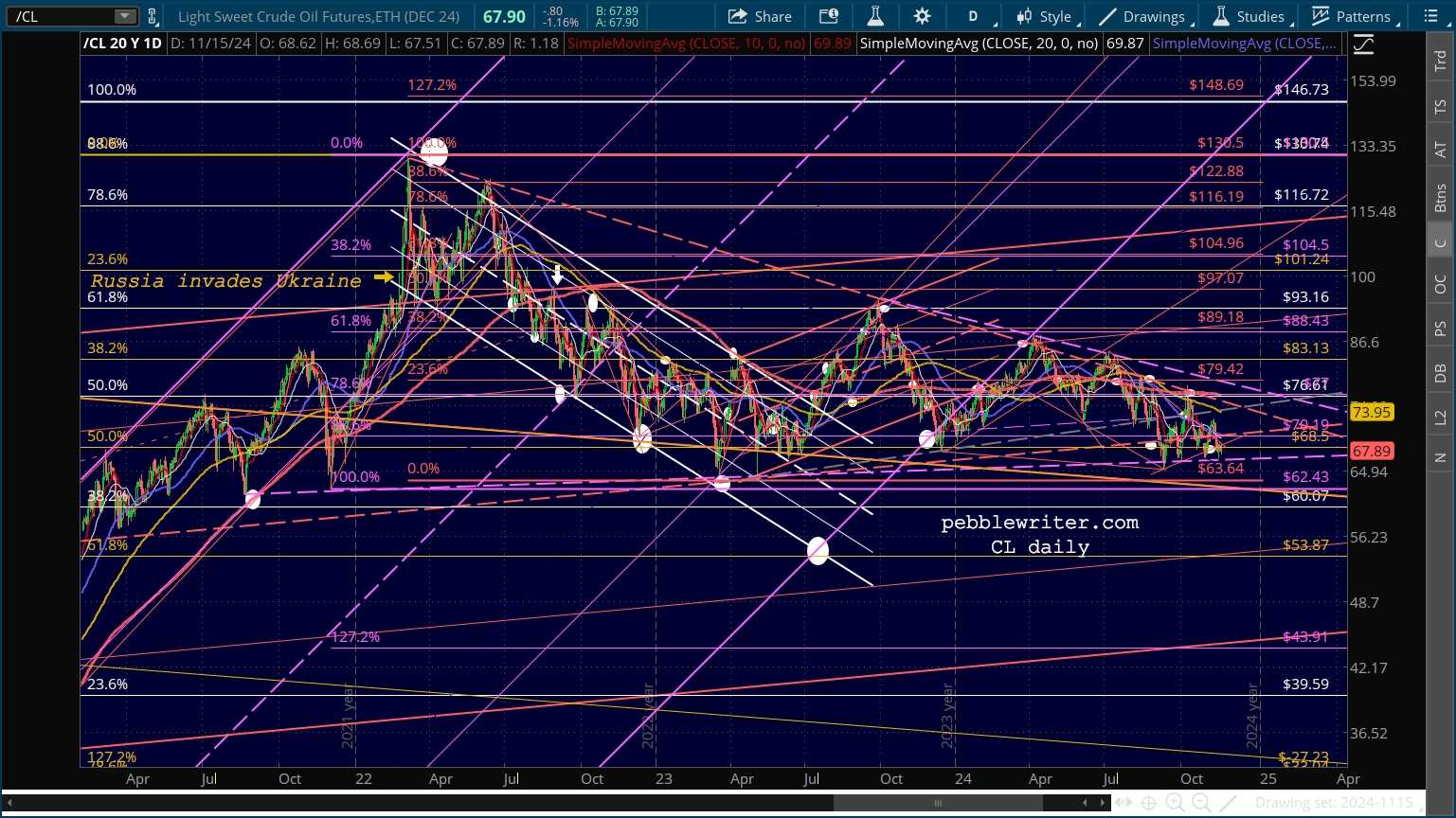
Task: Open chart settings gear icon
Action: (922, 16)
